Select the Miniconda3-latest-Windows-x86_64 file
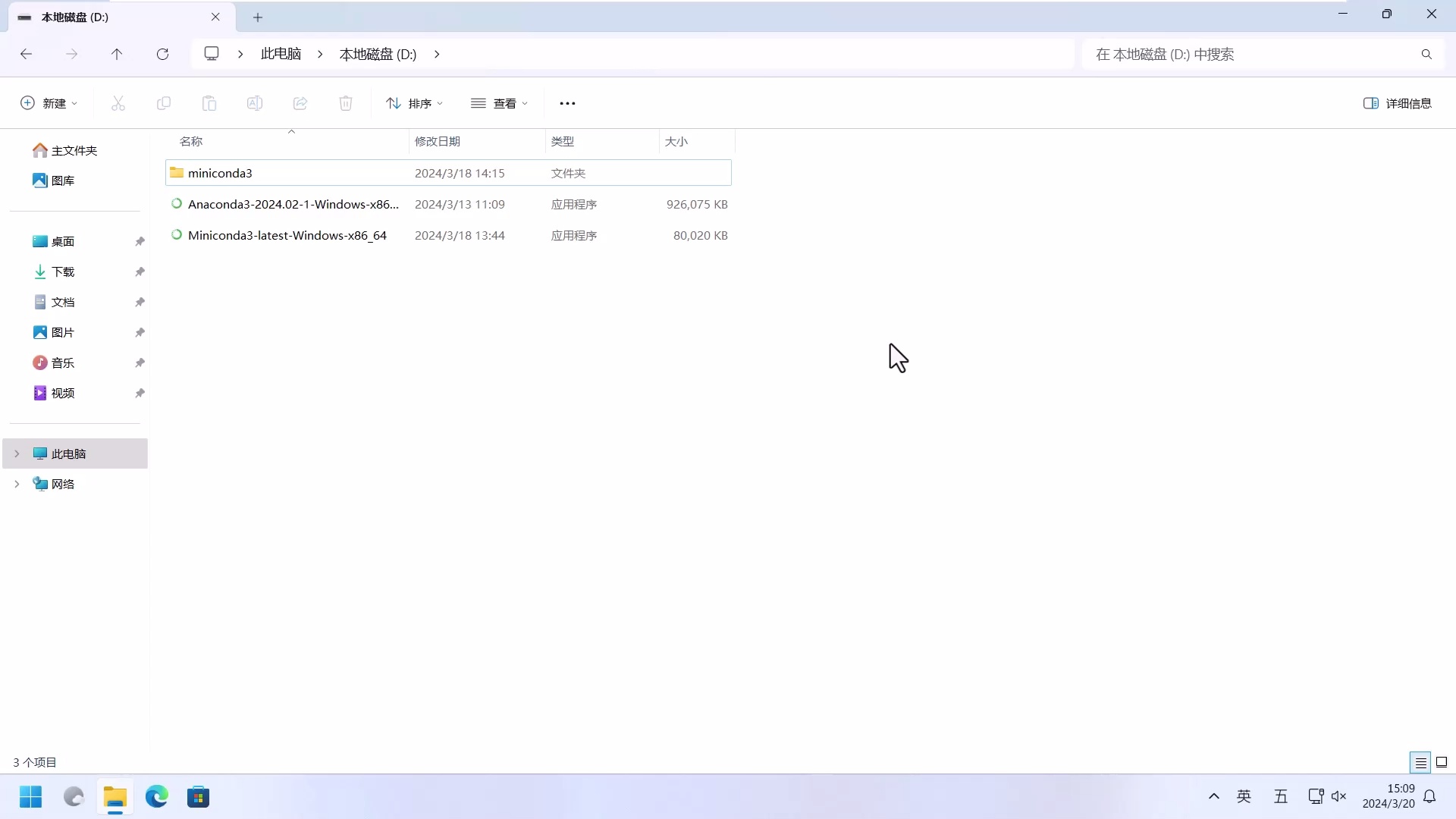The width and height of the screenshot is (1456, 819). pos(448,235)
